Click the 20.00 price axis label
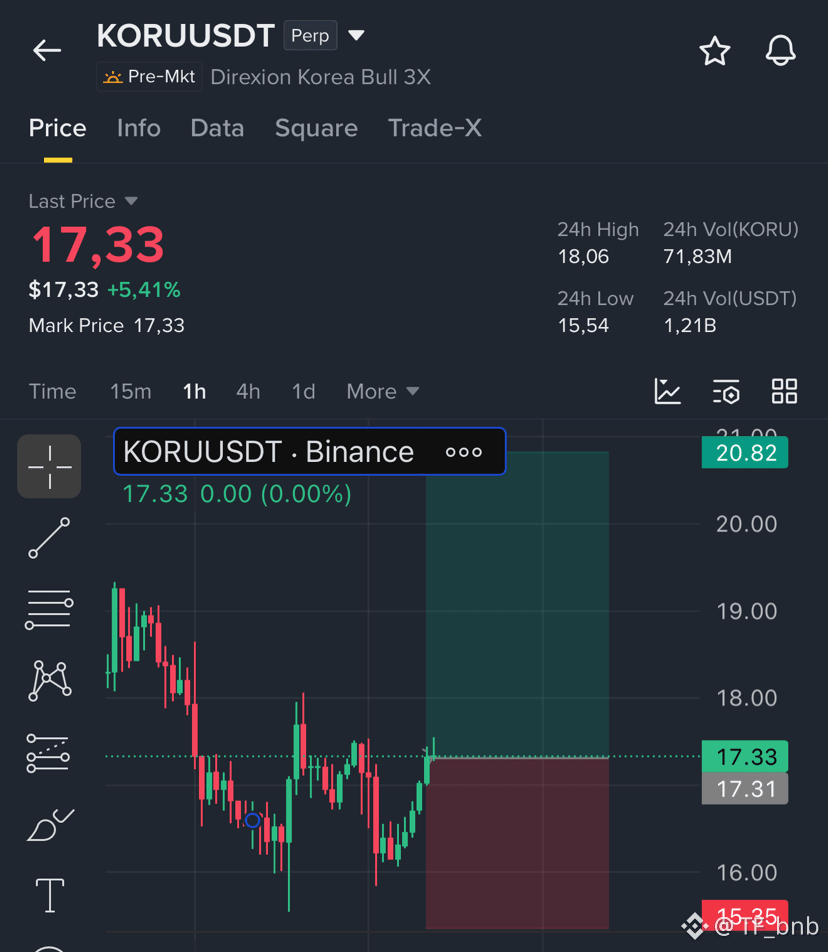 tap(746, 524)
